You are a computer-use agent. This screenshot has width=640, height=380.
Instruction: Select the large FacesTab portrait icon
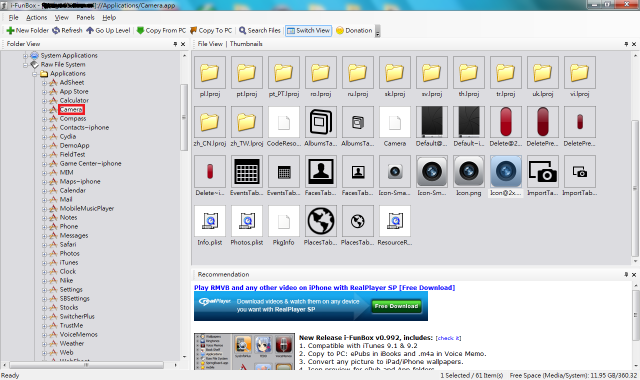[x=321, y=171]
